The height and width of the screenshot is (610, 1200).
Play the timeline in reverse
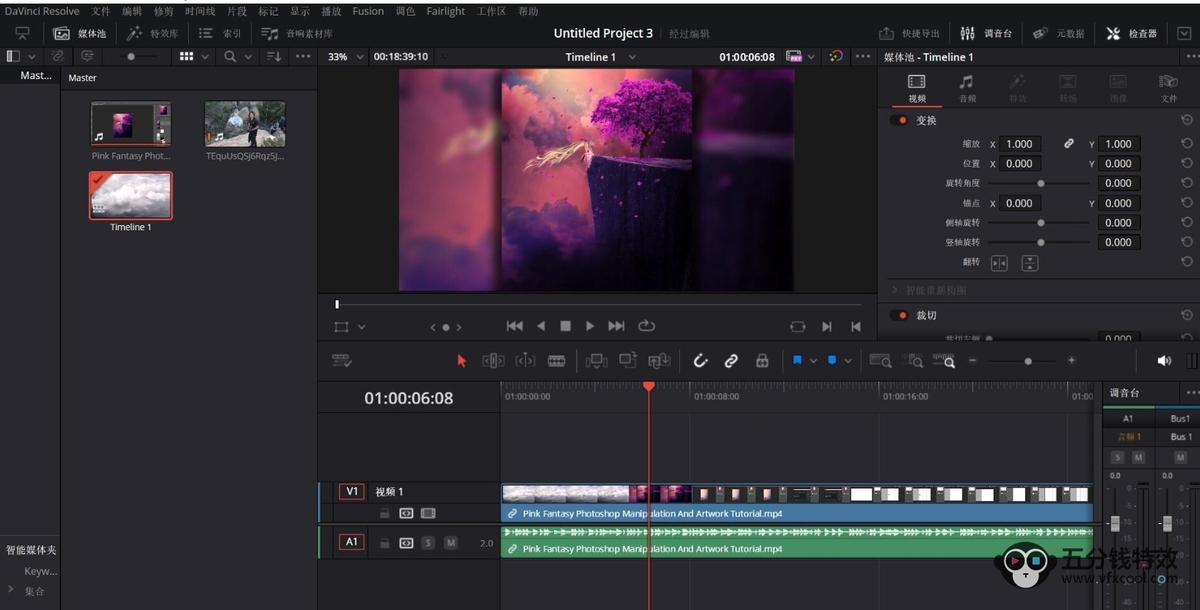coord(541,326)
